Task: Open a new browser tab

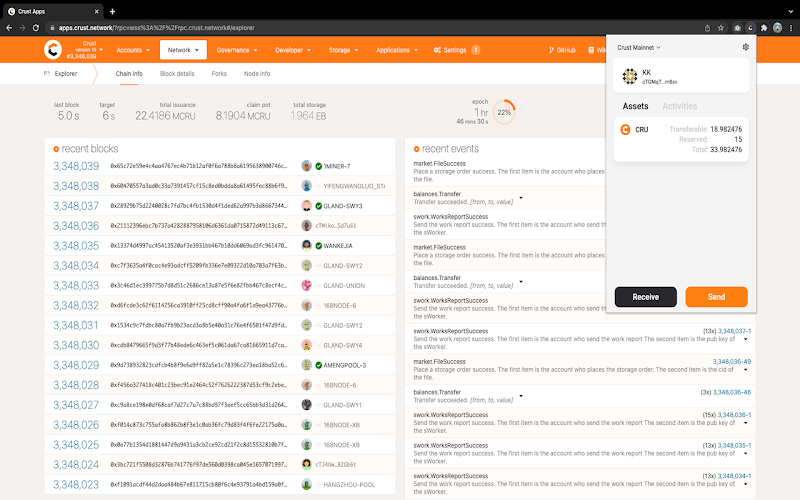Action: click(112, 11)
